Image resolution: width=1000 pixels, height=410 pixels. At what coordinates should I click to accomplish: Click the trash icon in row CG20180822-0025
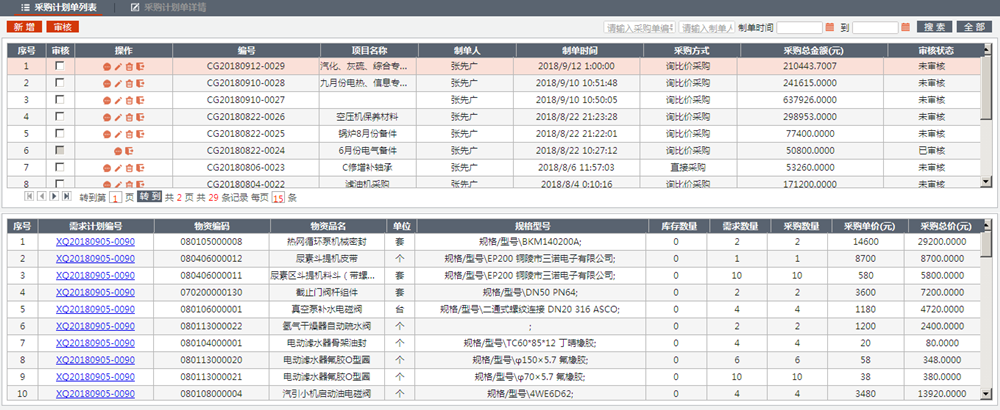pos(129,133)
